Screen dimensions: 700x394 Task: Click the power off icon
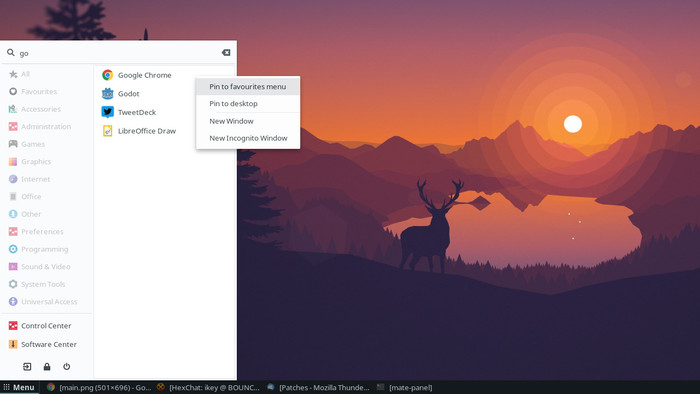[67, 367]
